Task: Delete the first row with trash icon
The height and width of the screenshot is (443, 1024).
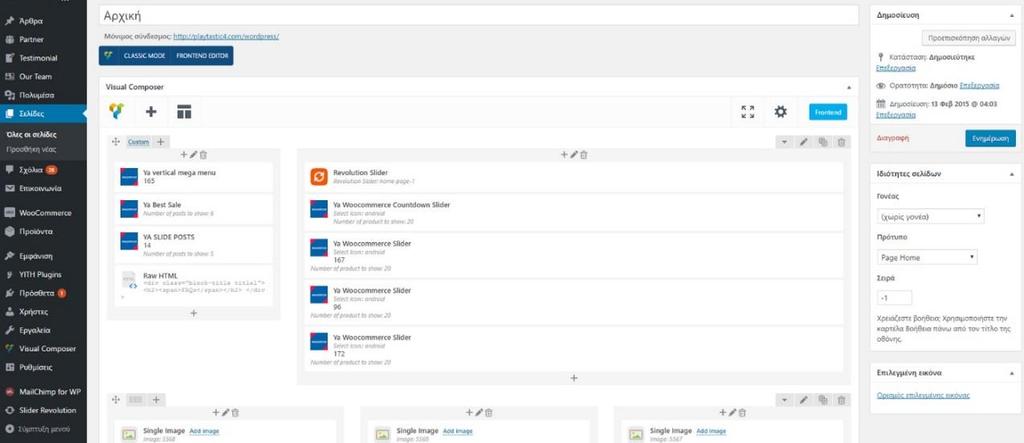Action: pos(842,142)
